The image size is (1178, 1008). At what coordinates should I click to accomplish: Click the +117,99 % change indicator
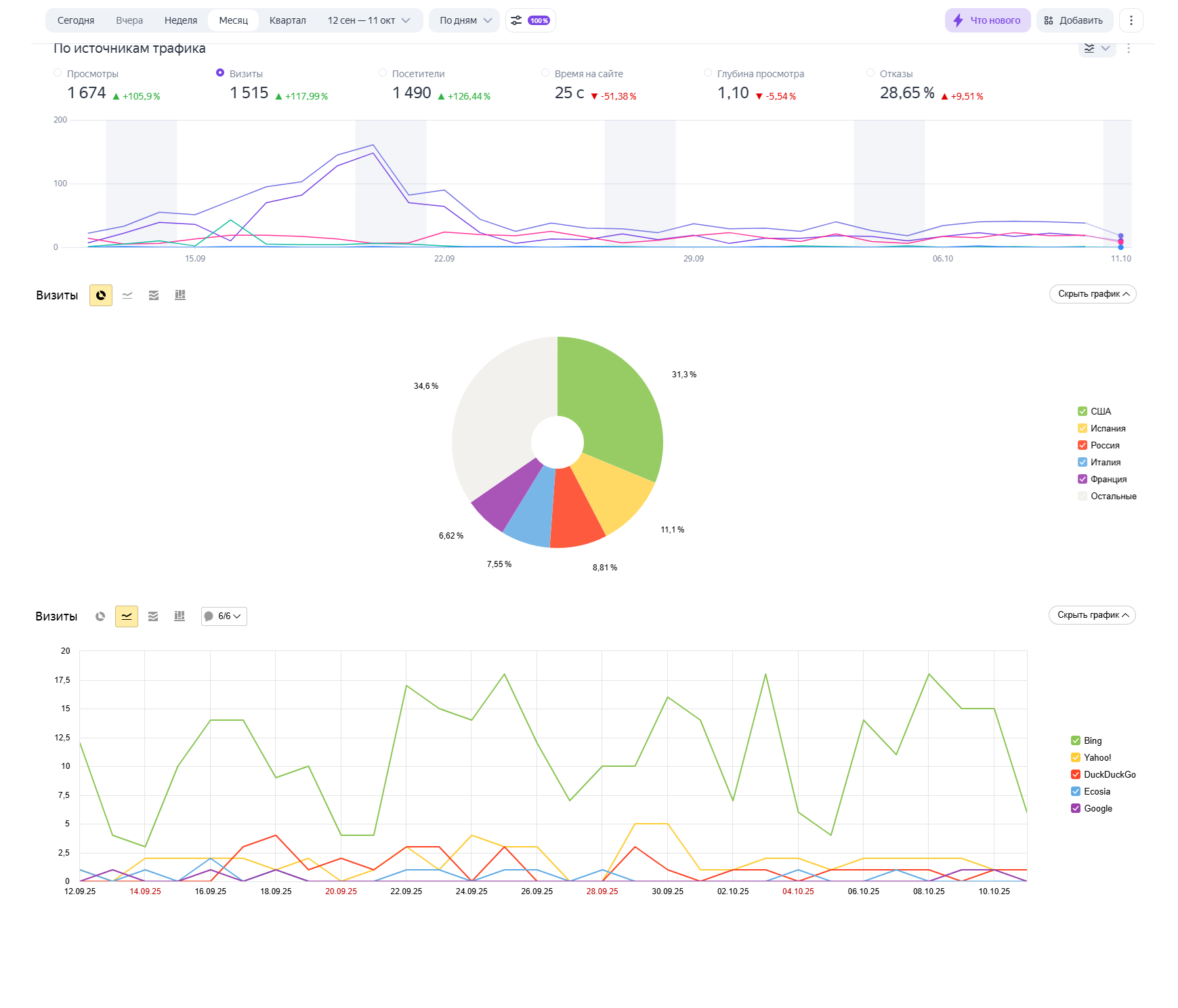(x=301, y=96)
